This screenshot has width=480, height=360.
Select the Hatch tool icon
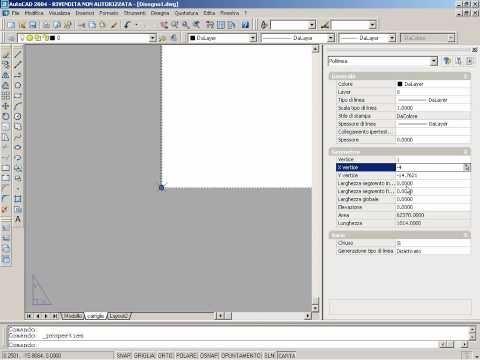point(18,199)
